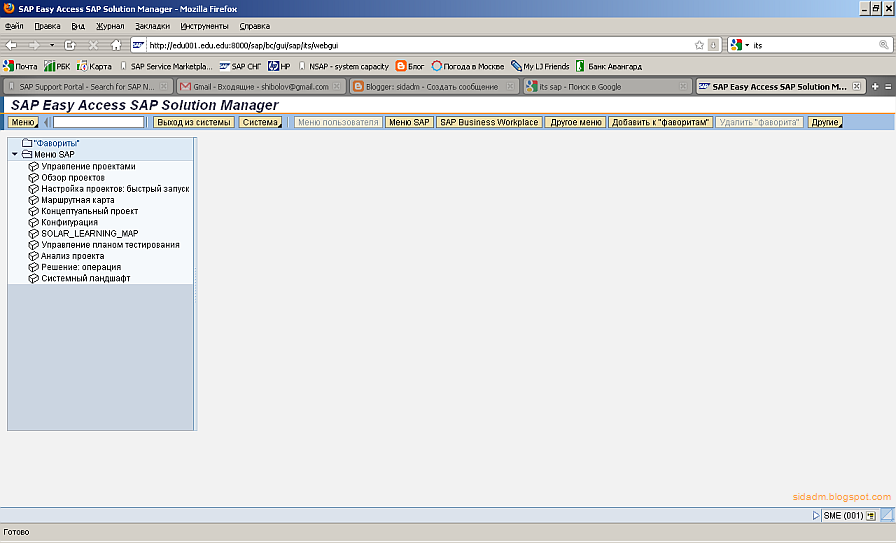Open My LJ Friends bookmark
896x543 pixels.
[x=540, y=66]
